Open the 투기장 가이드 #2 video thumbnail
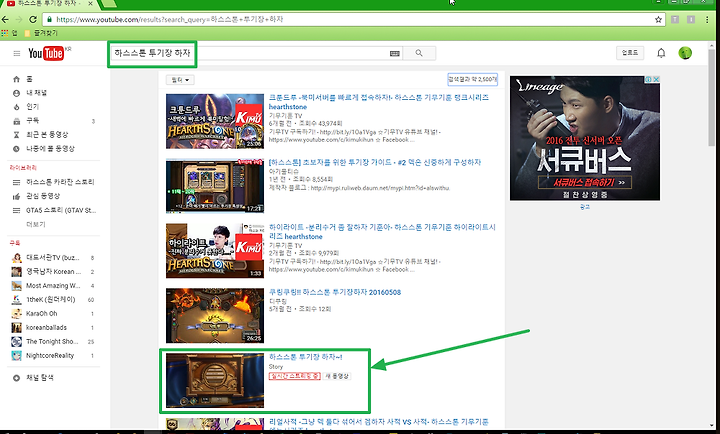The image size is (720, 434). 215,186
